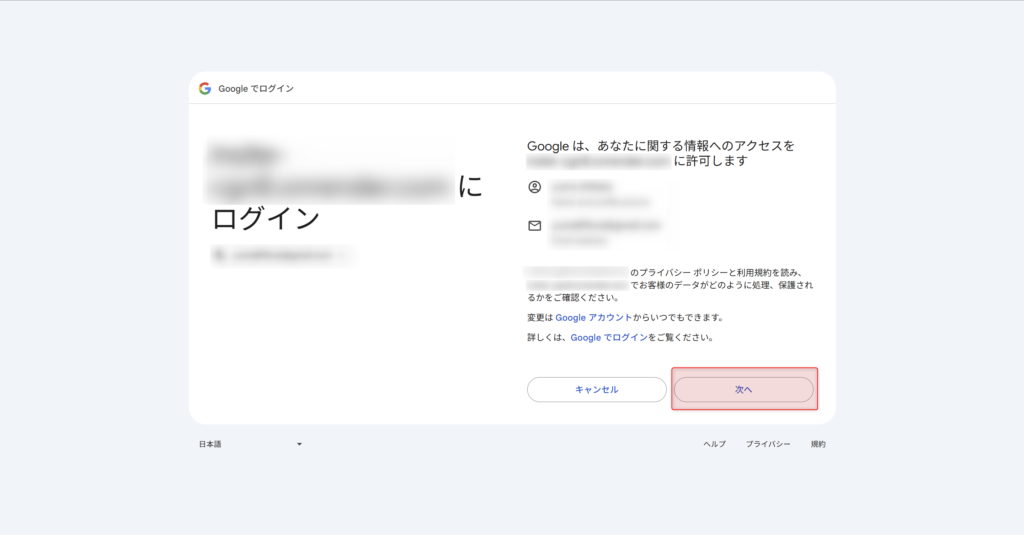This screenshot has height=535, width=1024.
Task: Open the 日本語 language dropdown
Action: point(251,444)
